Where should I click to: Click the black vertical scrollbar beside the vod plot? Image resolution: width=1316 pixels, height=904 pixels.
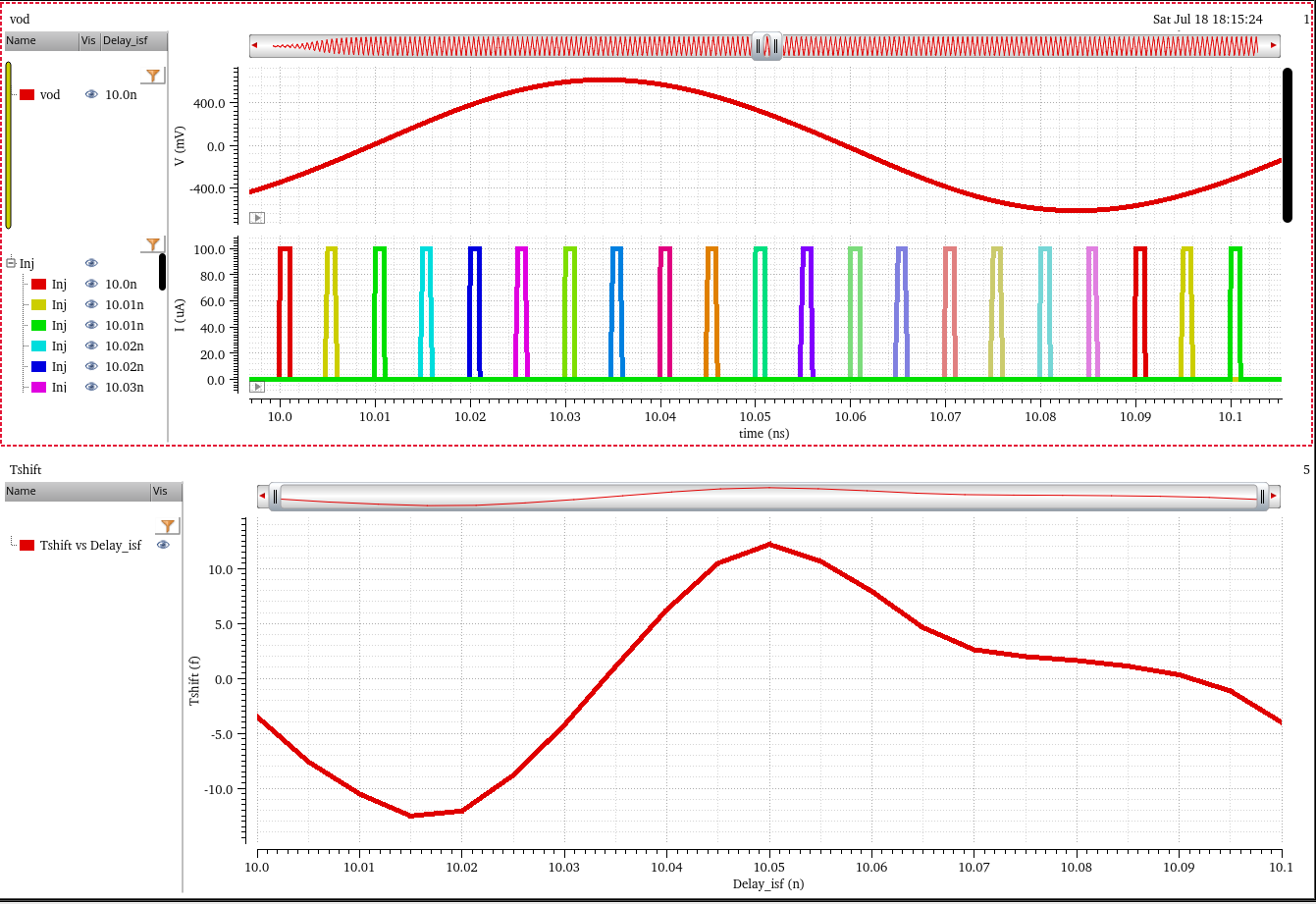pos(1288,144)
